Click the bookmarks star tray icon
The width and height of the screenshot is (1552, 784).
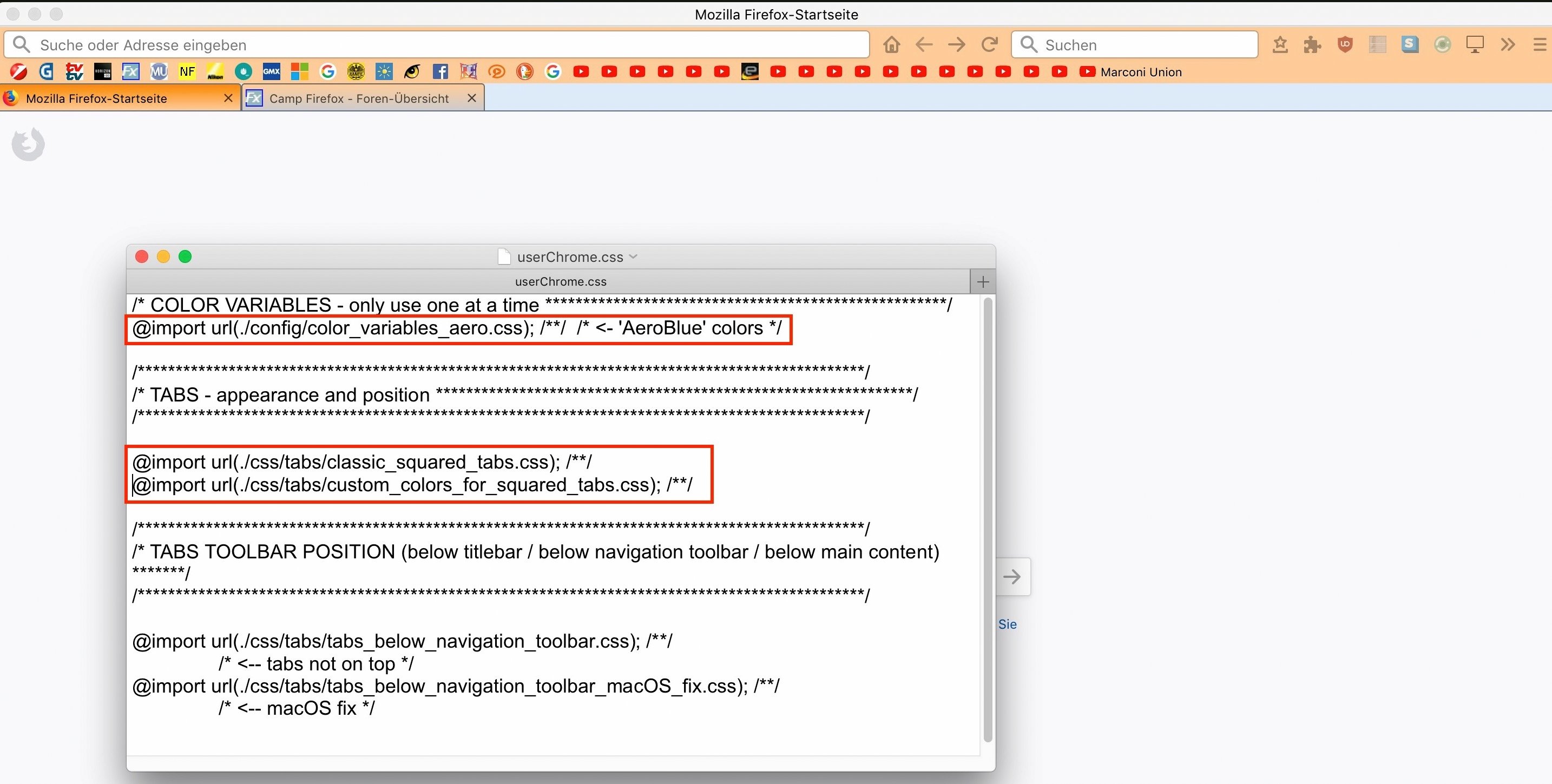(1280, 44)
